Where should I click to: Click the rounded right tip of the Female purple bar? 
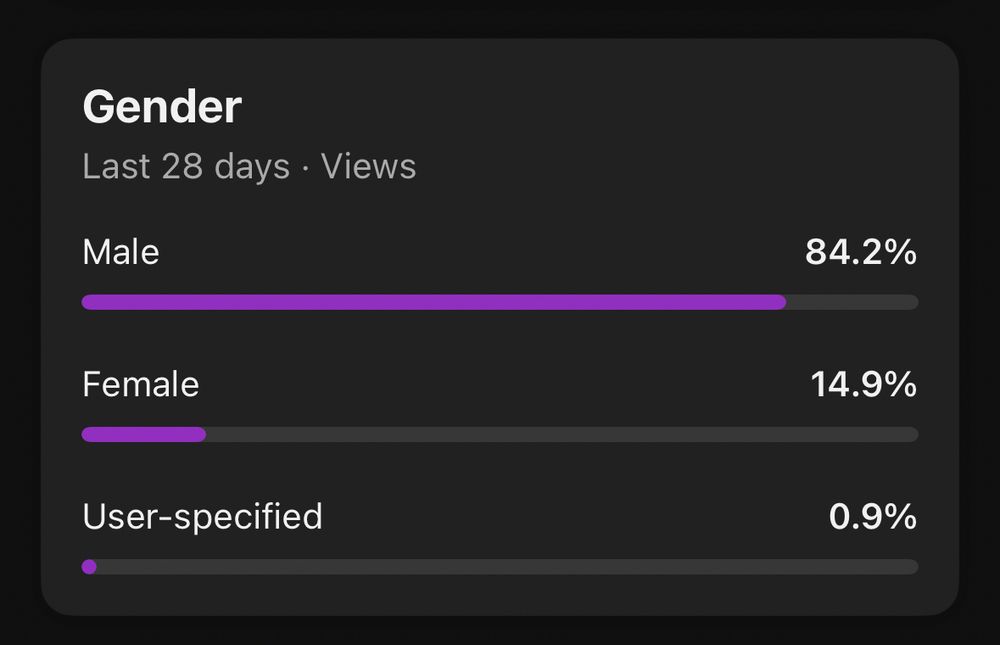click(201, 434)
